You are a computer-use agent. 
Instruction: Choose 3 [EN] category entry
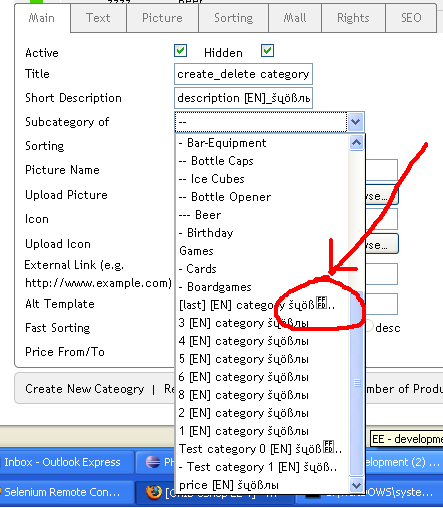[x=262, y=323]
